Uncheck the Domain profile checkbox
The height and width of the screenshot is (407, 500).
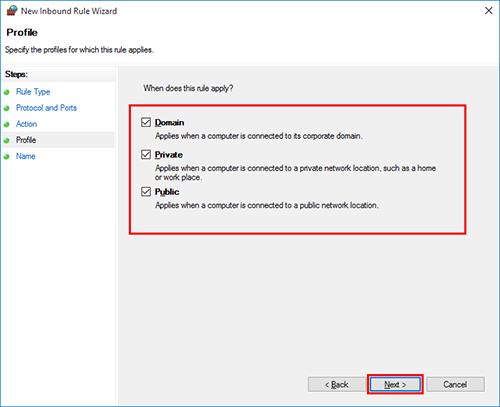pyautogui.click(x=146, y=122)
